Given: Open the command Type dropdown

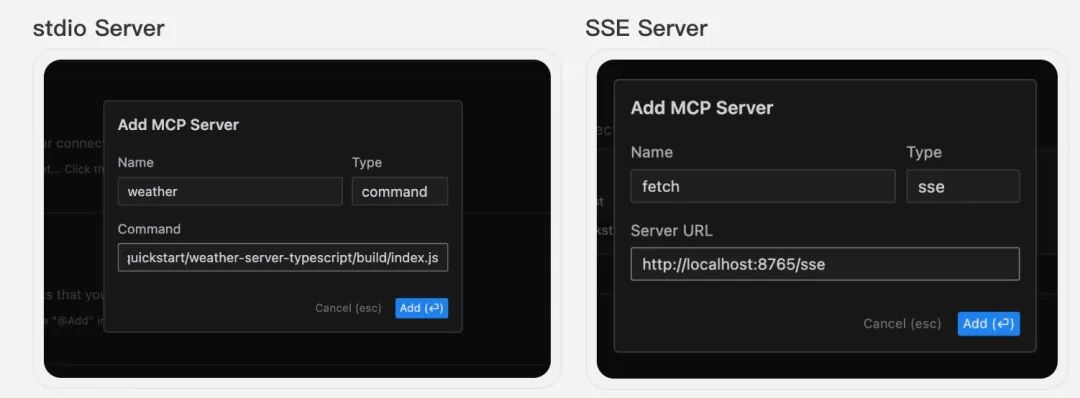Looking at the screenshot, I should coord(400,191).
